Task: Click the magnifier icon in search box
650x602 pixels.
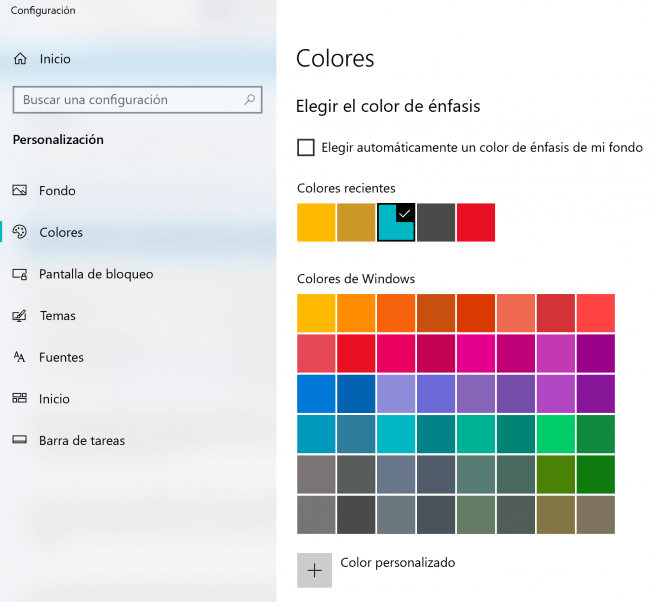Action: click(x=250, y=100)
